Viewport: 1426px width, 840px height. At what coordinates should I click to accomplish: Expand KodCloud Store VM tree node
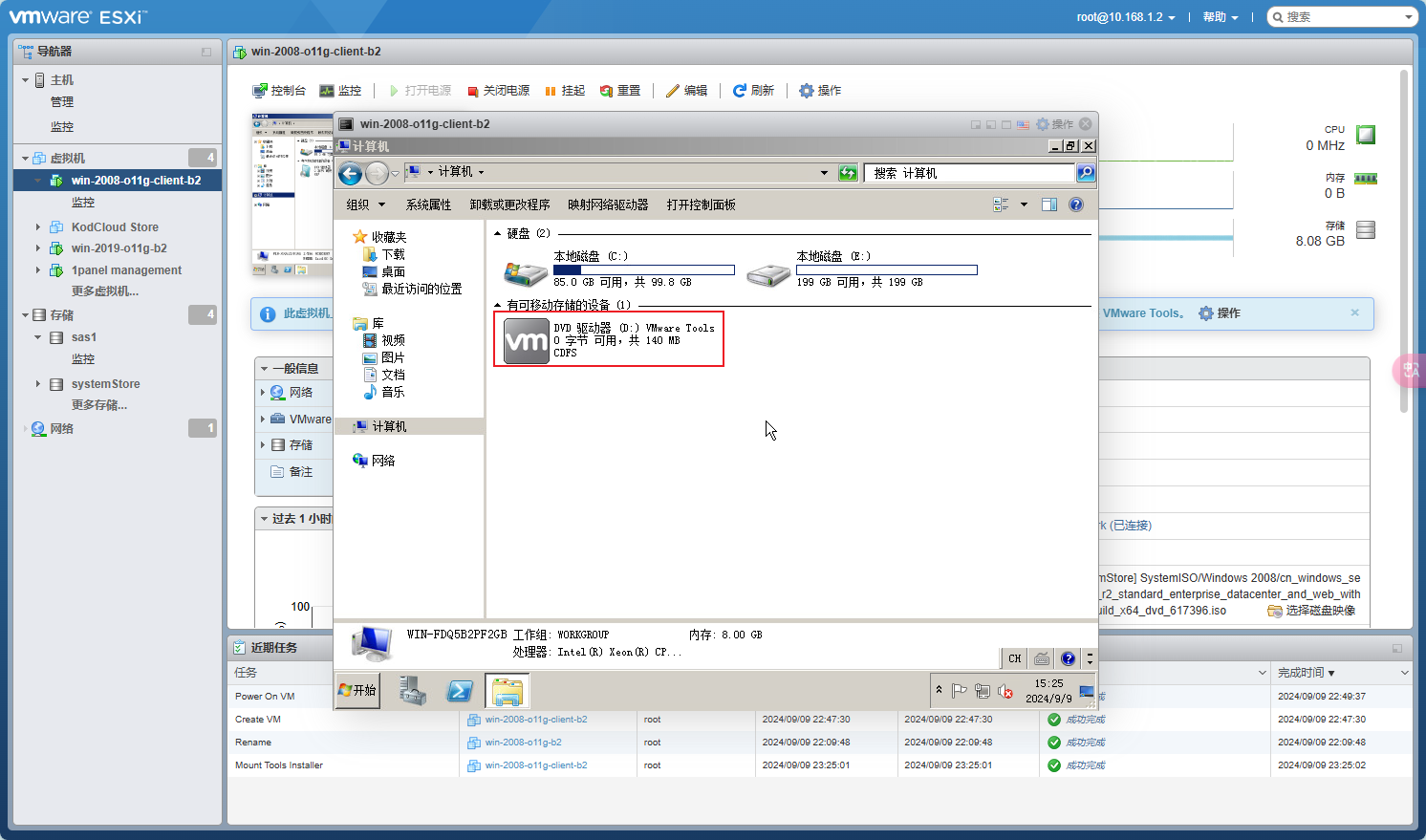click(38, 227)
